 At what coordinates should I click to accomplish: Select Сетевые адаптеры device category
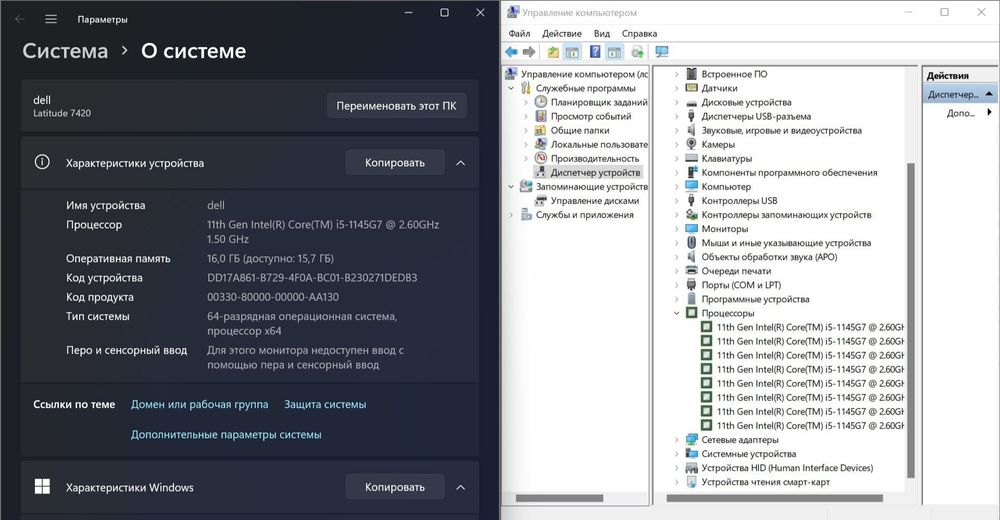740,440
